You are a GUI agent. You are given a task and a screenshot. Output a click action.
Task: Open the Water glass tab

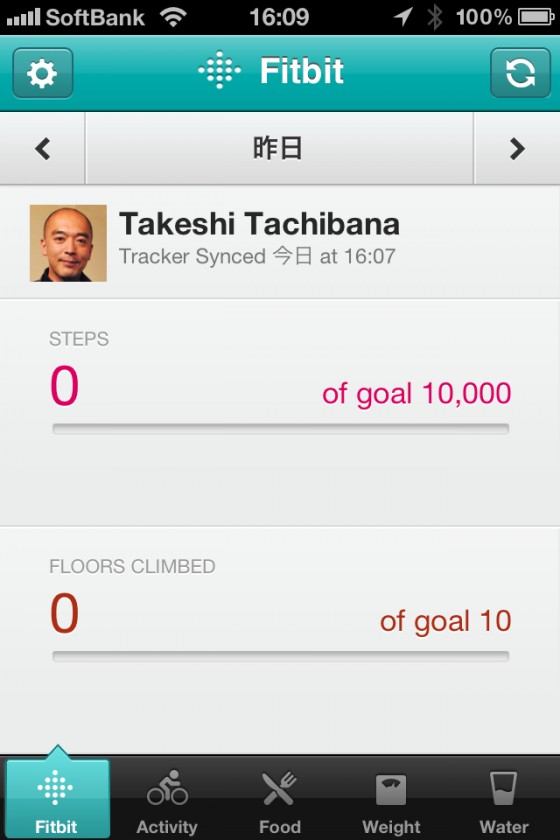(x=504, y=800)
